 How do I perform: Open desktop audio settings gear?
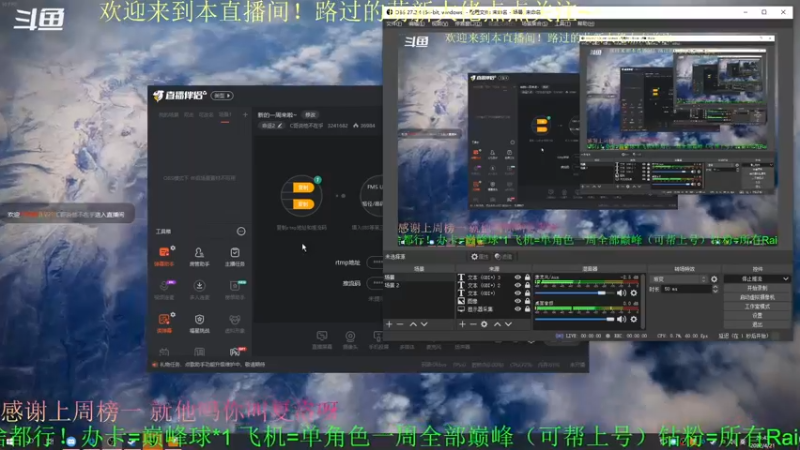tap(634, 319)
